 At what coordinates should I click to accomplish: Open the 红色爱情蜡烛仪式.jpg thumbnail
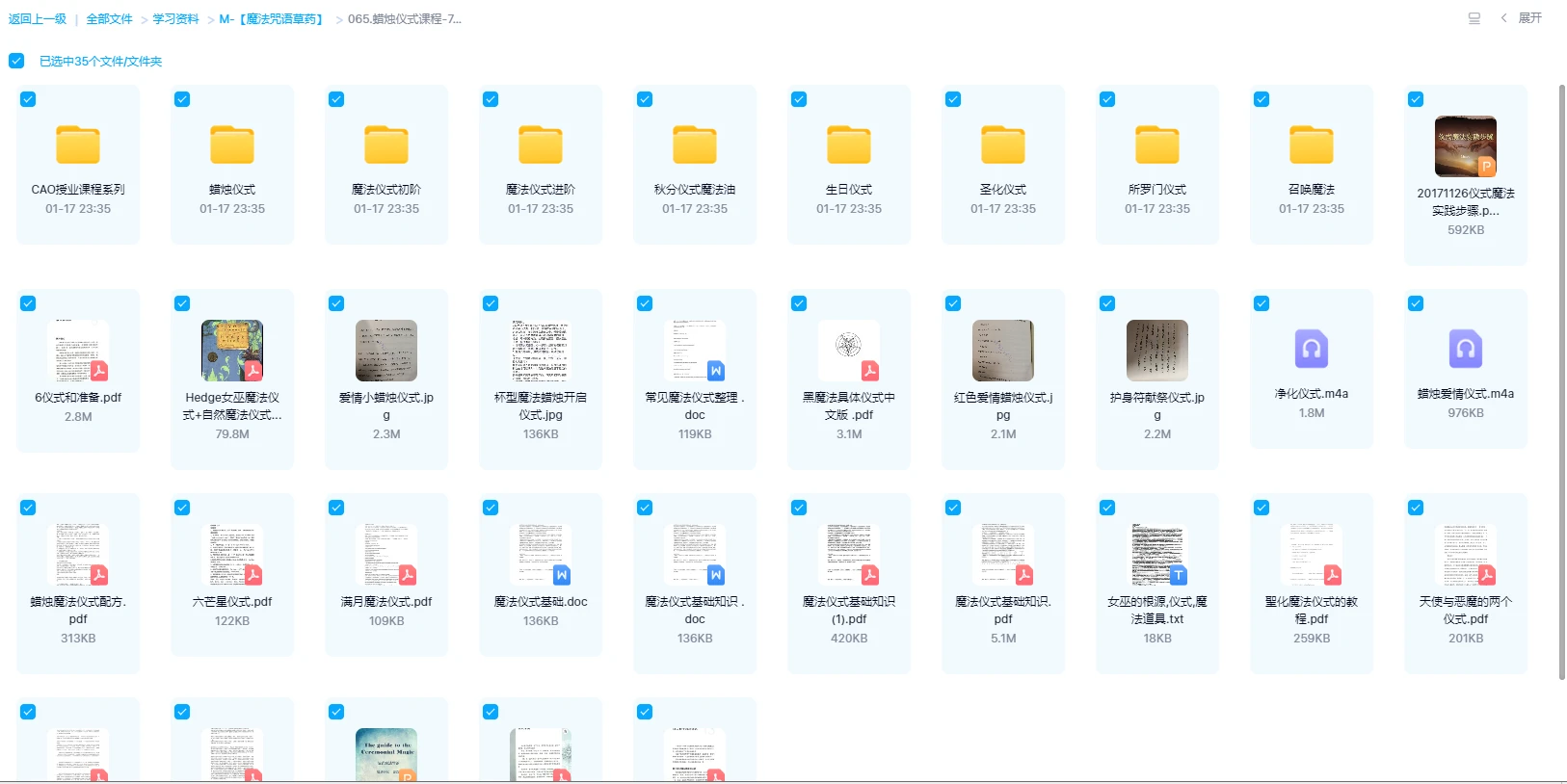(x=1003, y=351)
